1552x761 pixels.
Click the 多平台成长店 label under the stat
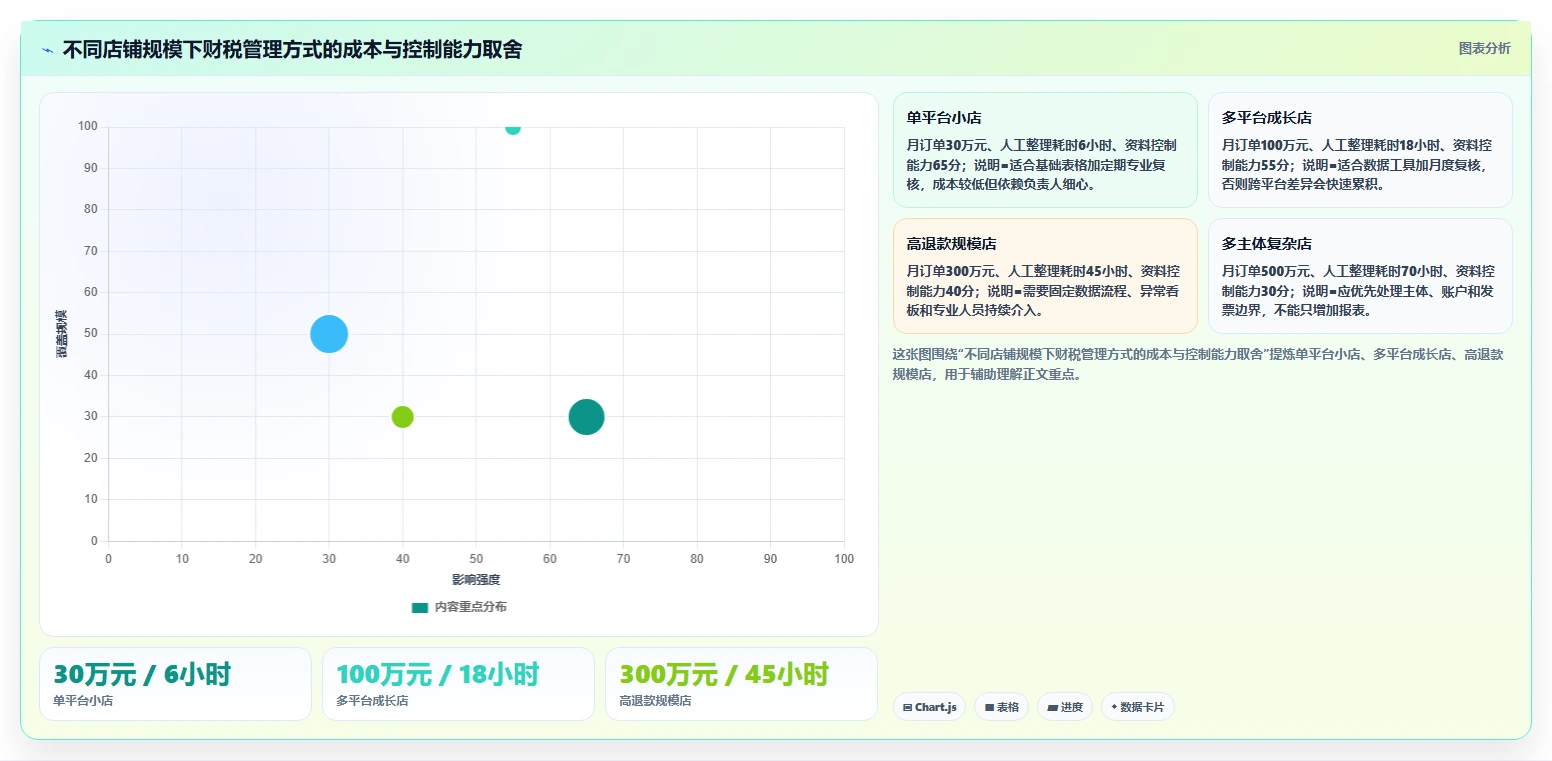pyautogui.click(x=372, y=701)
